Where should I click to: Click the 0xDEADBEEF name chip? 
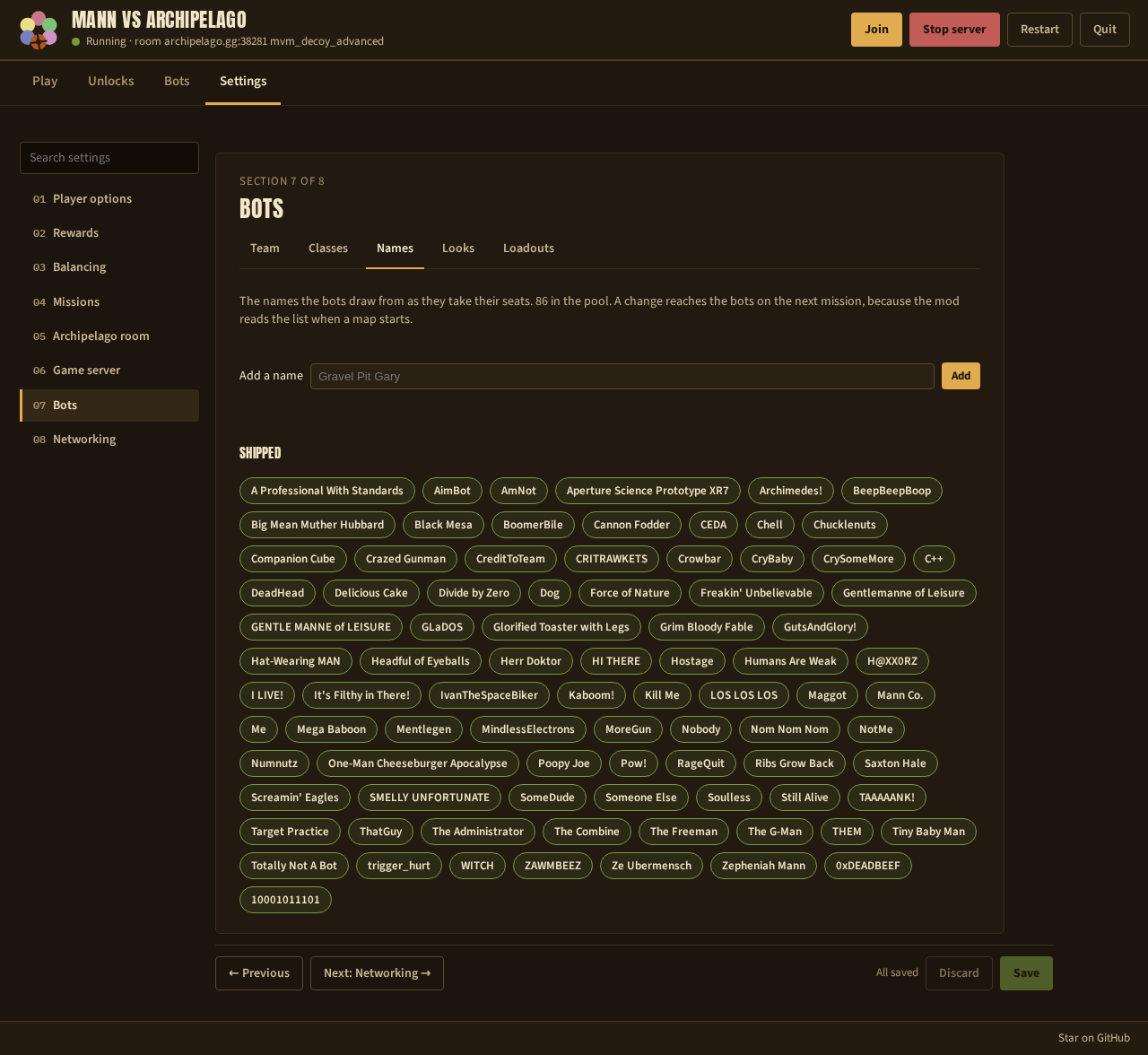(x=868, y=866)
